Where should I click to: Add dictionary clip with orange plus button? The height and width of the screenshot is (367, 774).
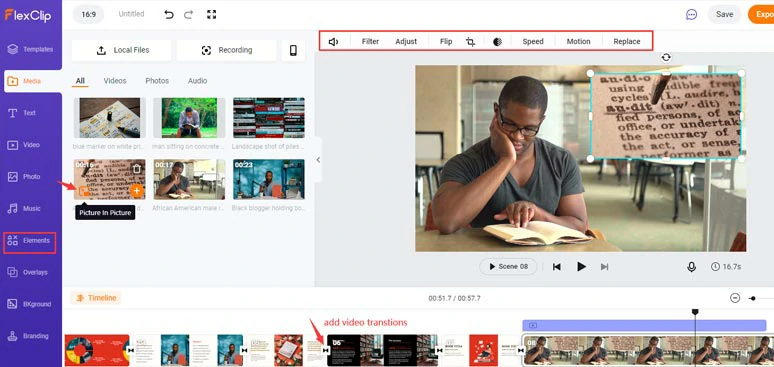click(137, 191)
